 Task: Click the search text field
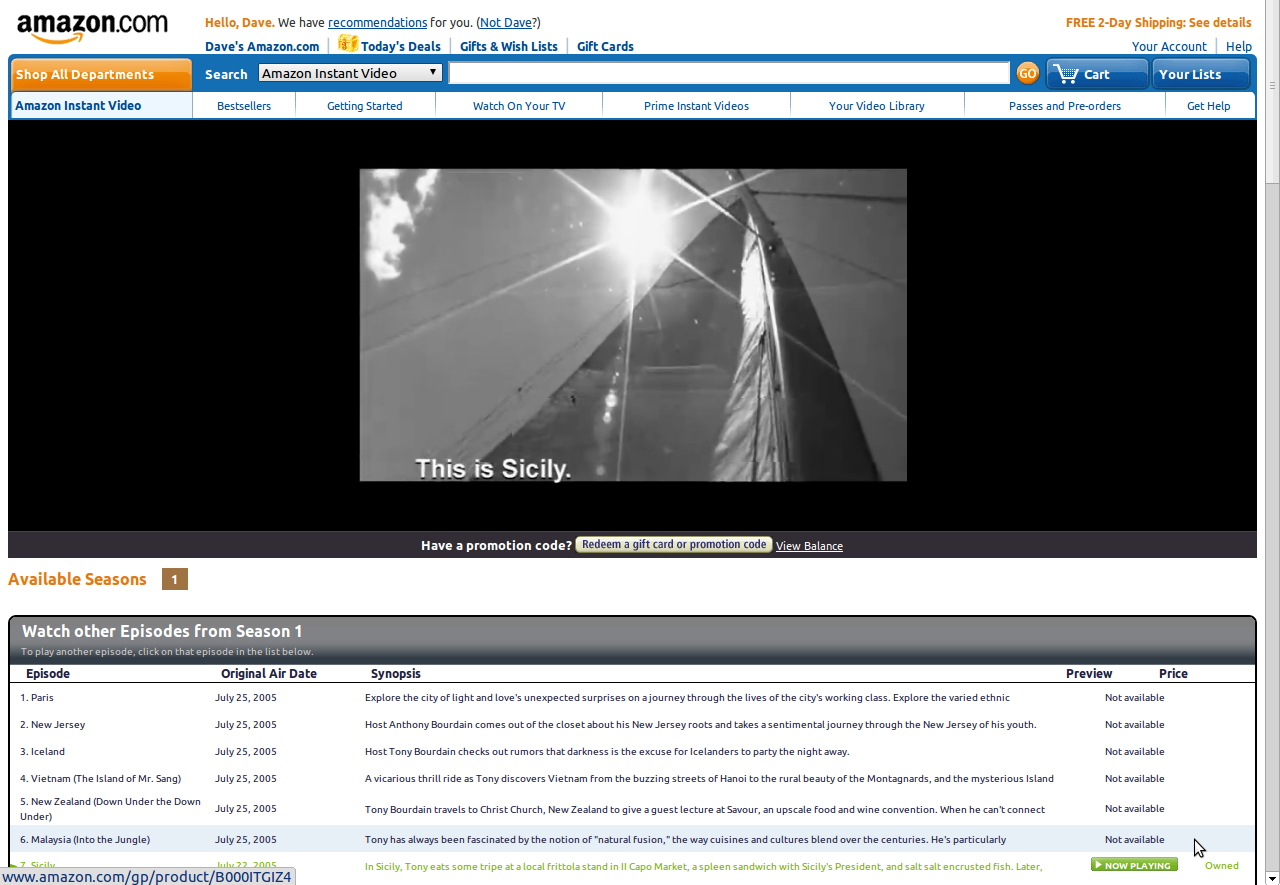729,73
